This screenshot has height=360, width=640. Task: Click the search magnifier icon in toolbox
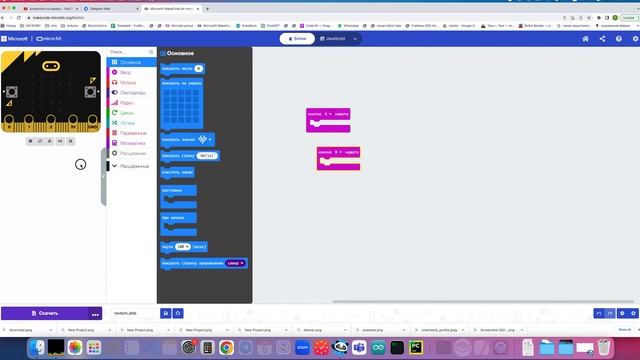(151, 52)
